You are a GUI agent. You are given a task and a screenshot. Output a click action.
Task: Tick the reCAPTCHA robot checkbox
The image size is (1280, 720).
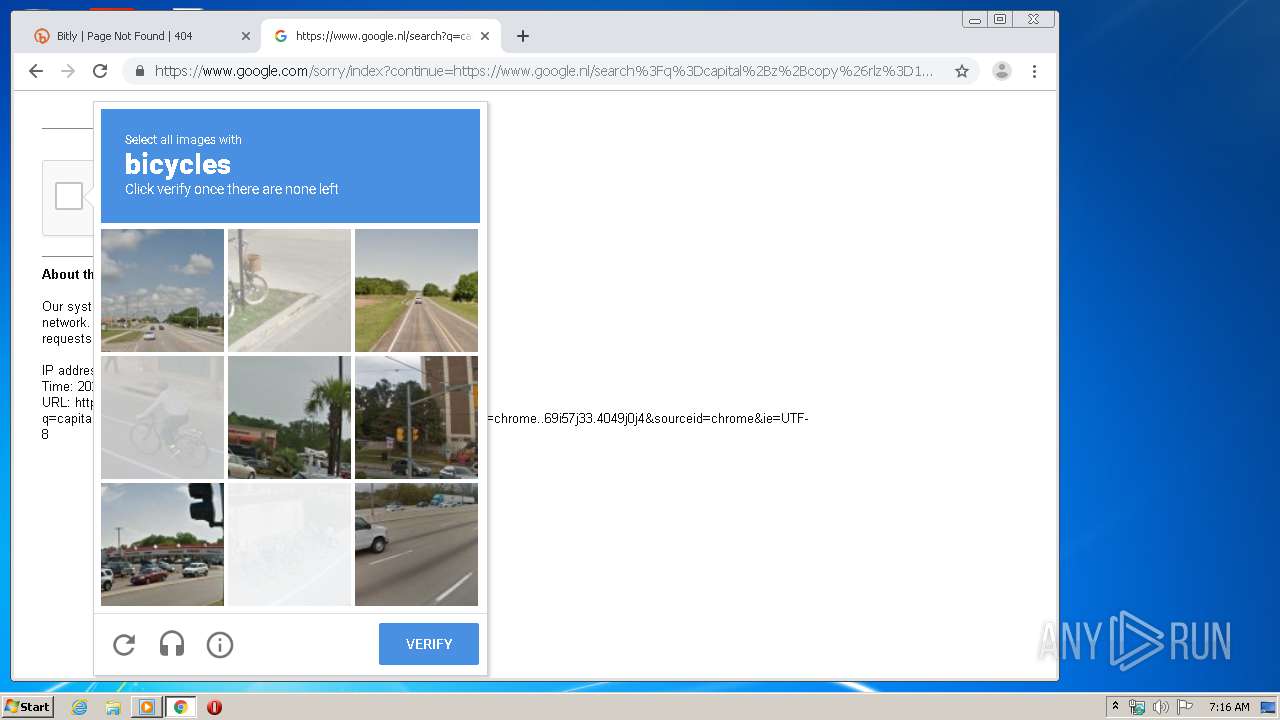click(69, 196)
